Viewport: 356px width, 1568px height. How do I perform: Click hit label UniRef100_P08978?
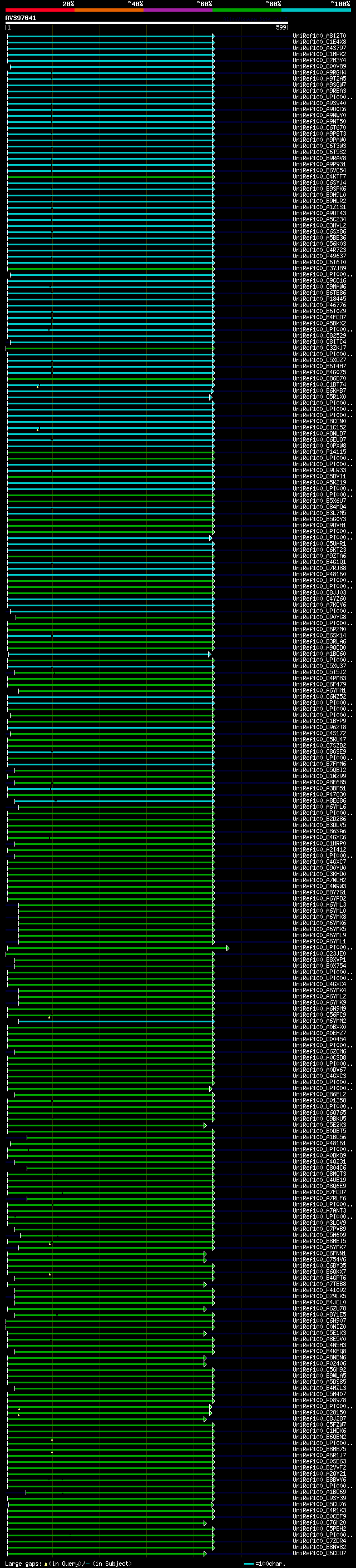[x=319, y=1400]
